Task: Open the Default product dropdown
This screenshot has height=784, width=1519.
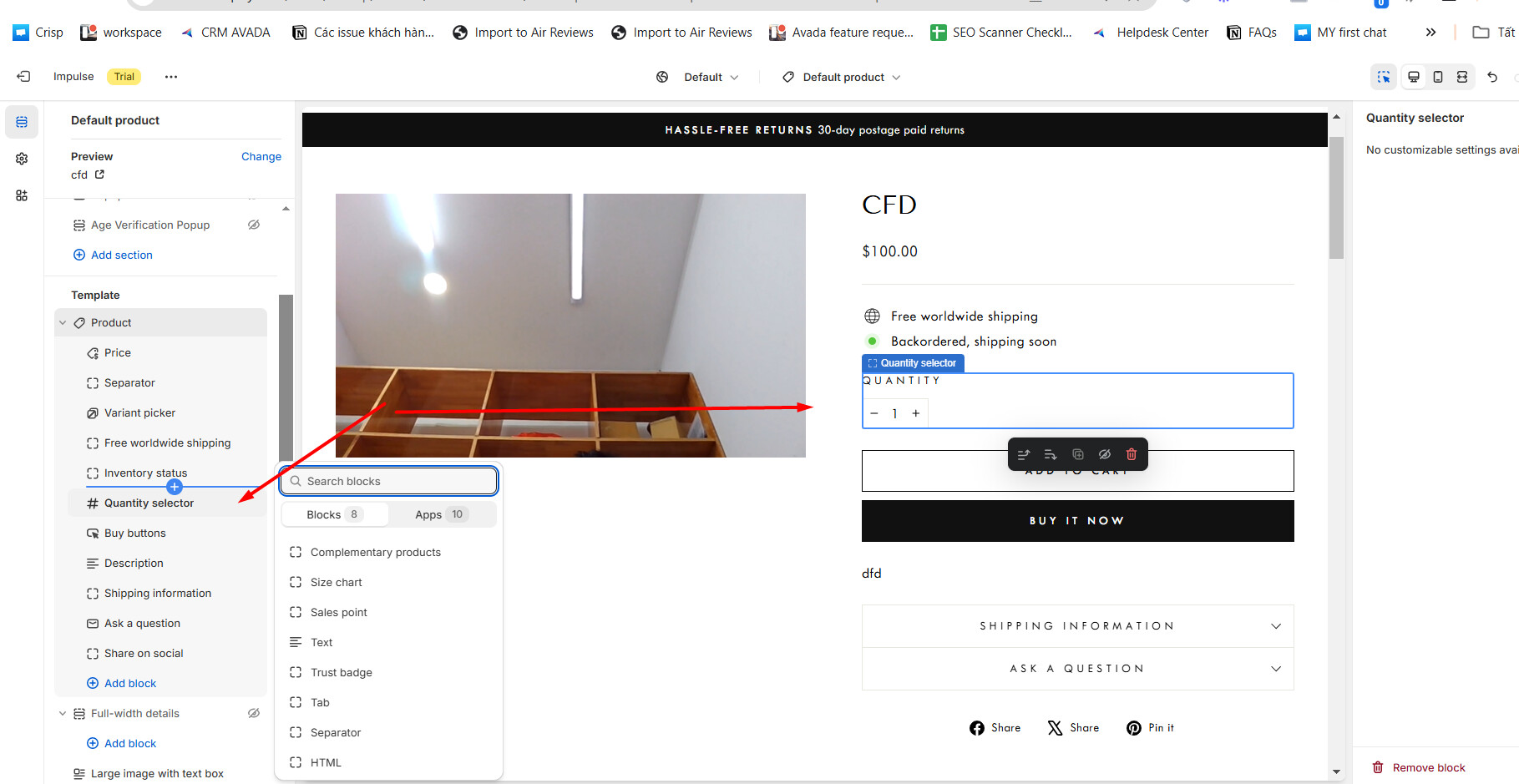Action: 842,77
